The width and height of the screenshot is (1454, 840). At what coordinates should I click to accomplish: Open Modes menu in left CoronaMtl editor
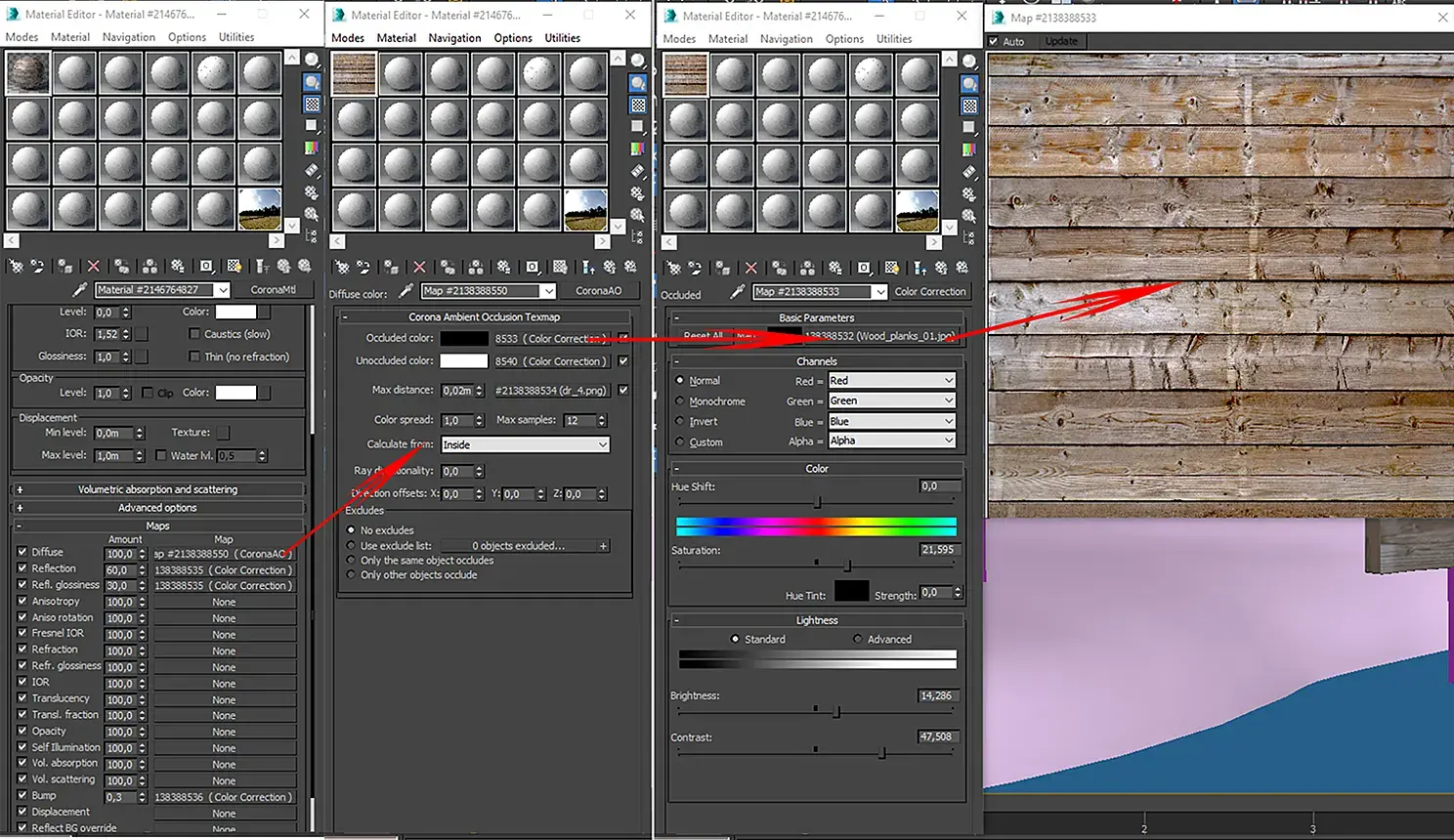[21, 37]
